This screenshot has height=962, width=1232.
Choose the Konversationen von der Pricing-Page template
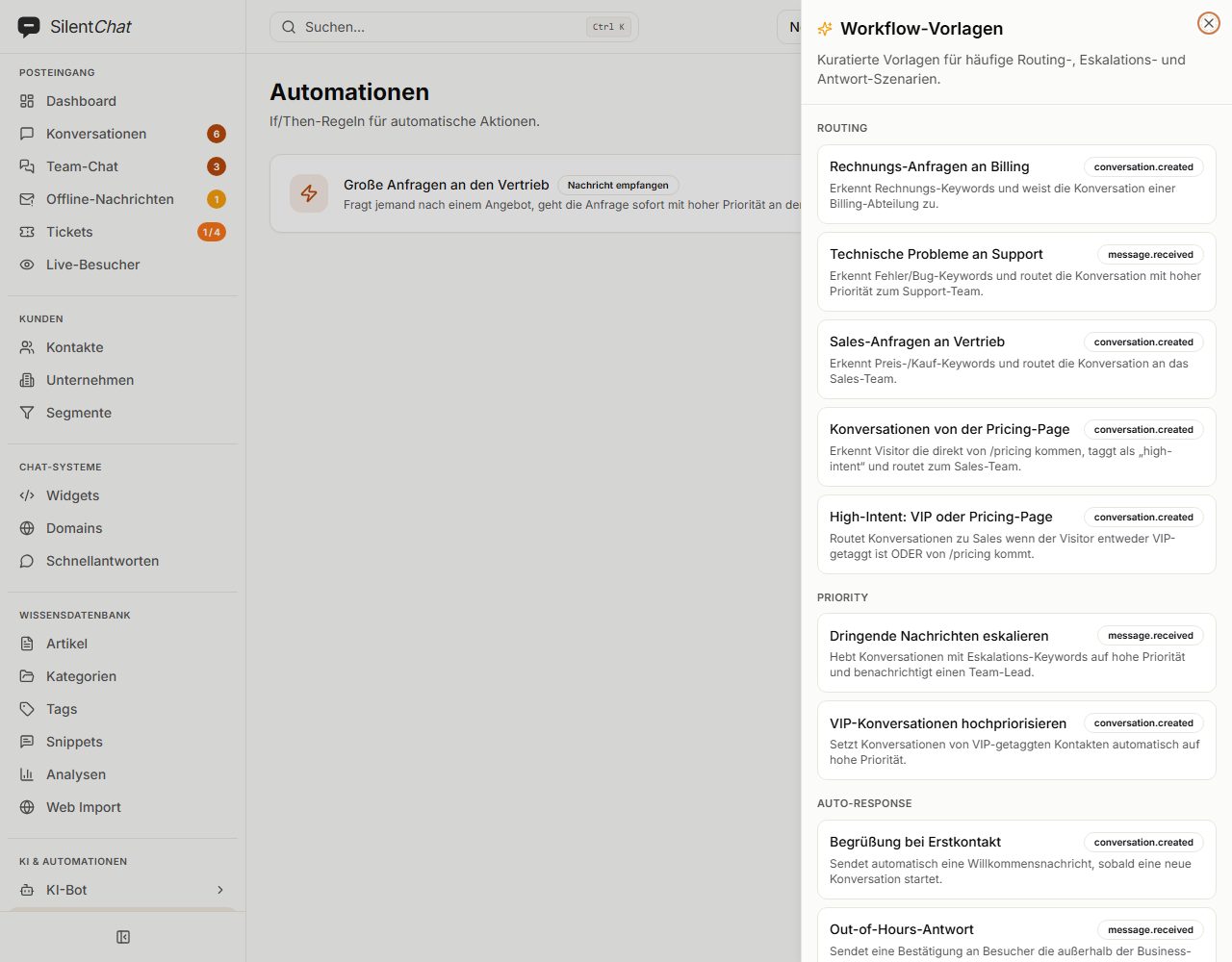[1016, 446]
